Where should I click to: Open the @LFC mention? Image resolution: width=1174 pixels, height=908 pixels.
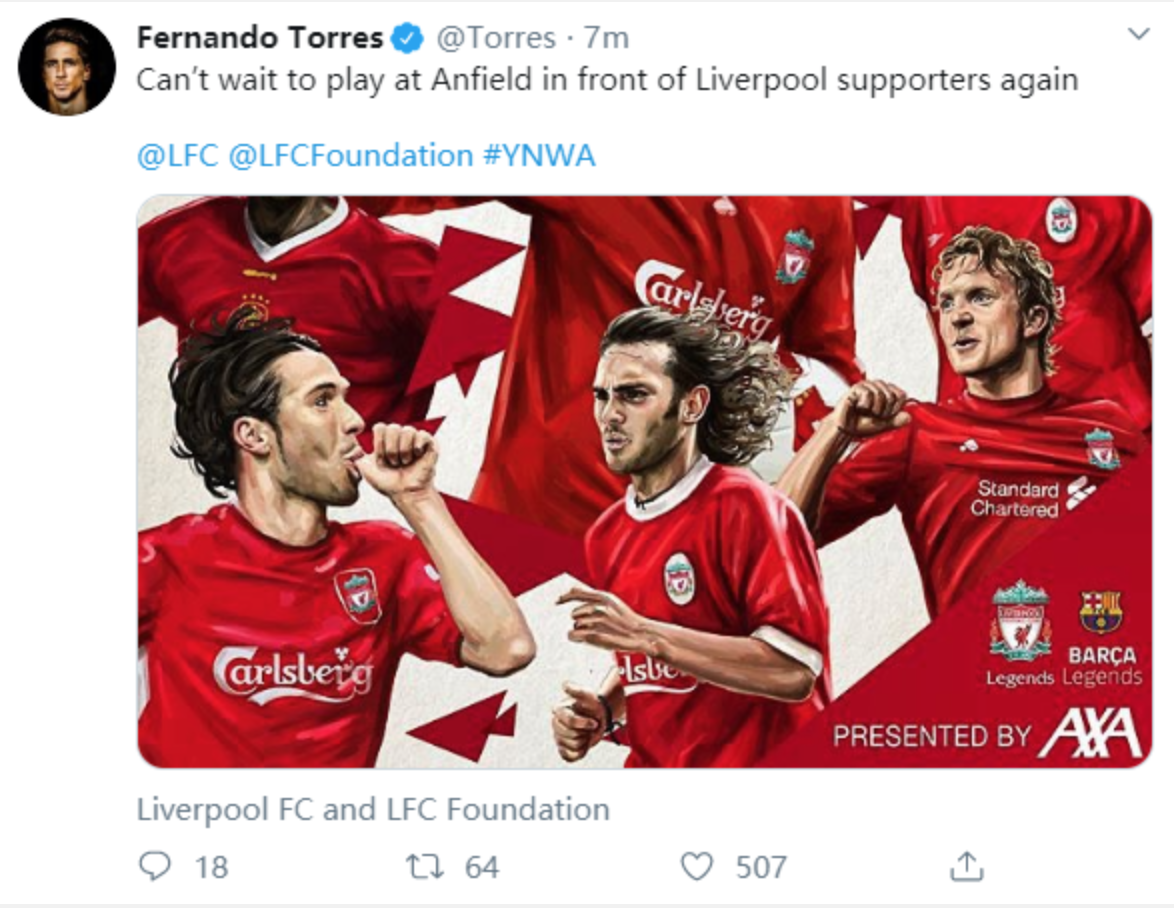(x=177, y=155)
